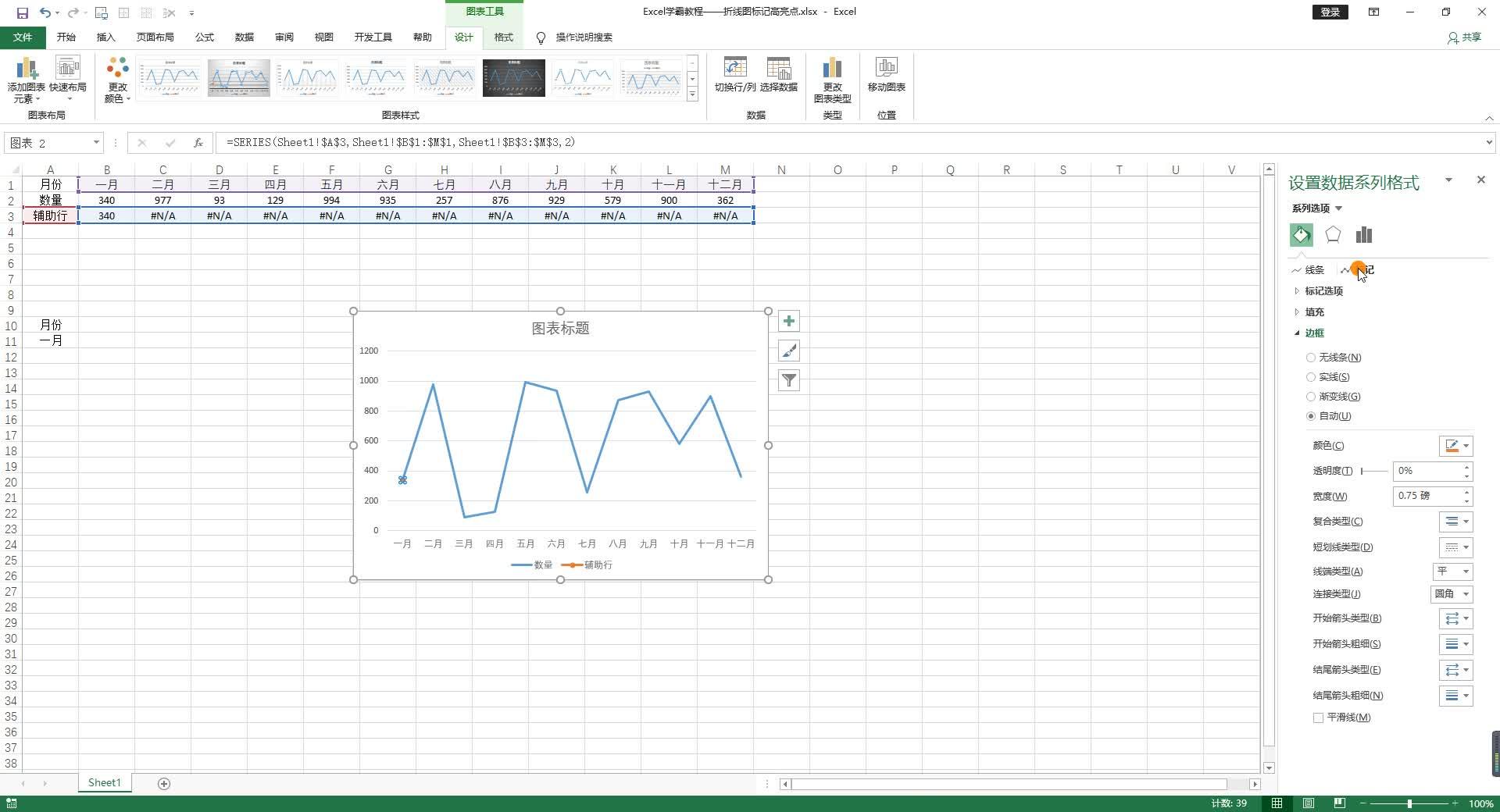Open Change Colors palette
The height and width of the screenshot is (812, 1500).
[x=117, y=80]
